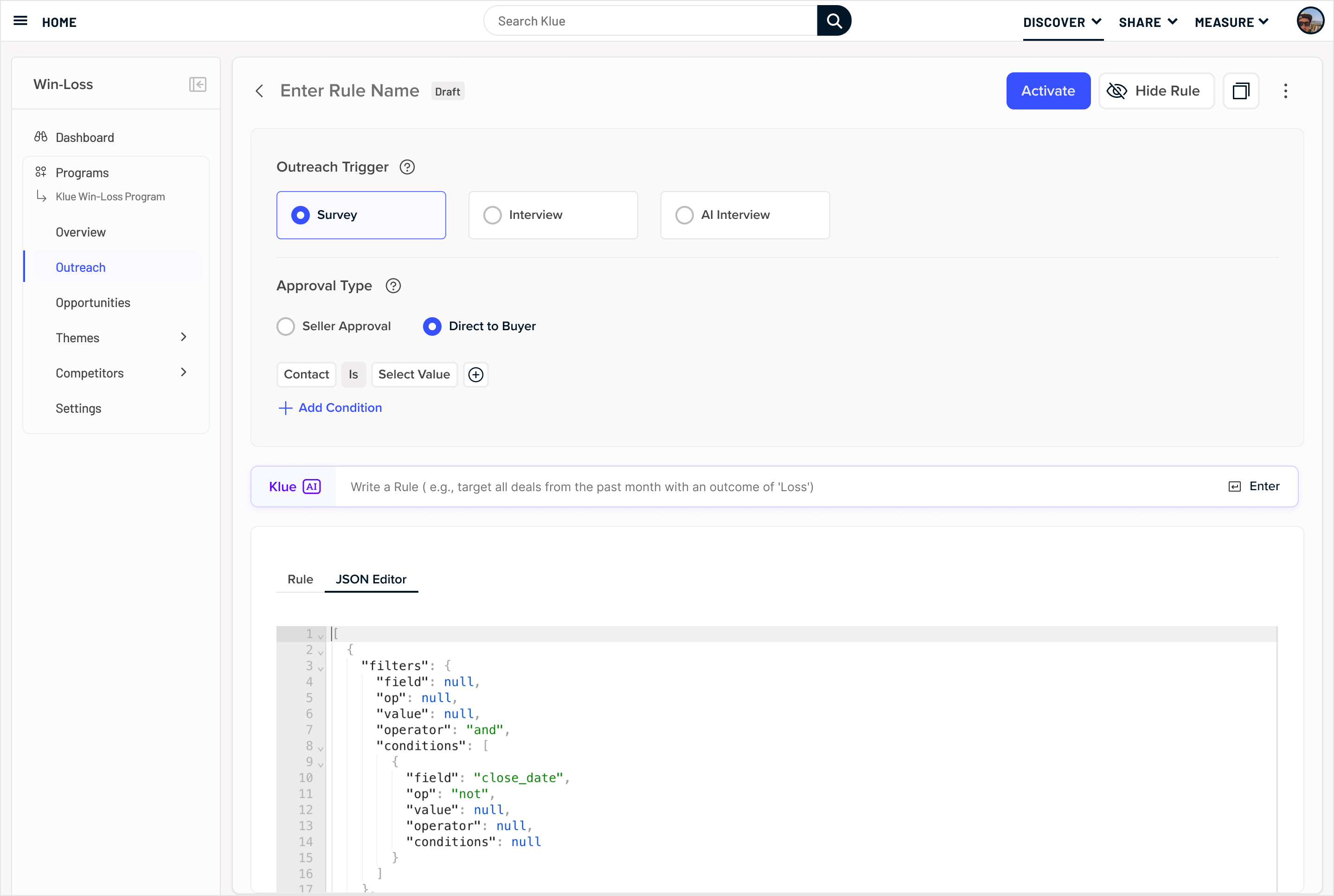Viewport: 1334px width, 896px height.
Task: Click the Approval Type help icon
Action: tap(393, 286)
